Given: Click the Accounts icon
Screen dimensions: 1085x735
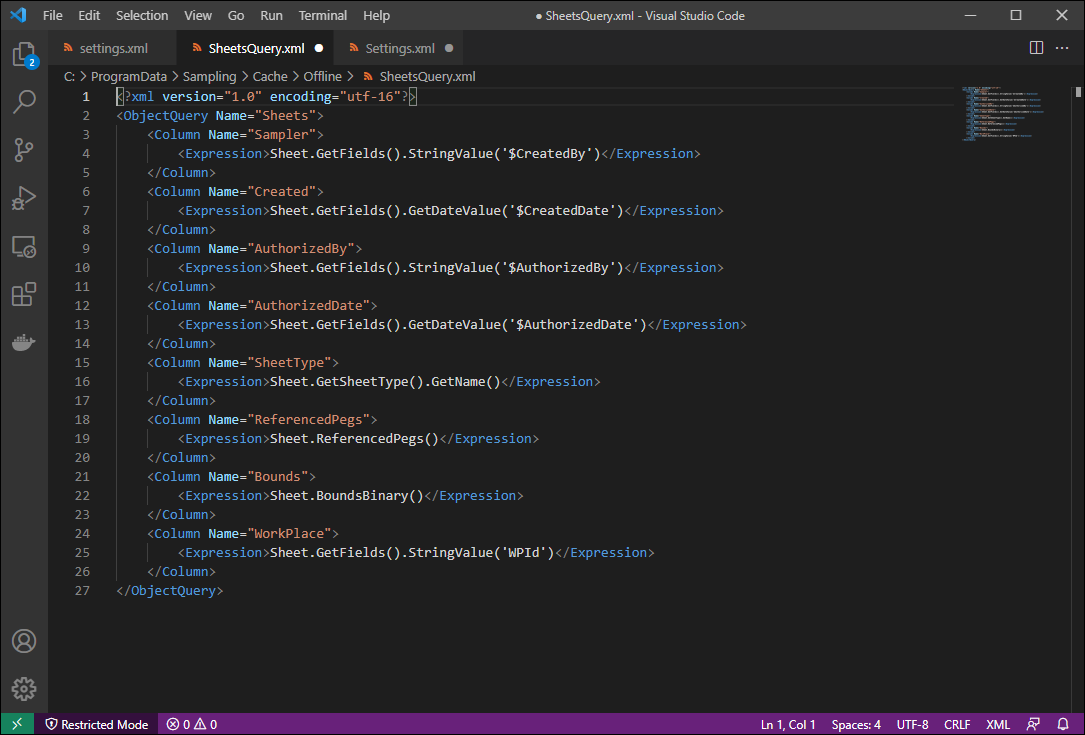Looking at the screenshot, I should (24, 641).
